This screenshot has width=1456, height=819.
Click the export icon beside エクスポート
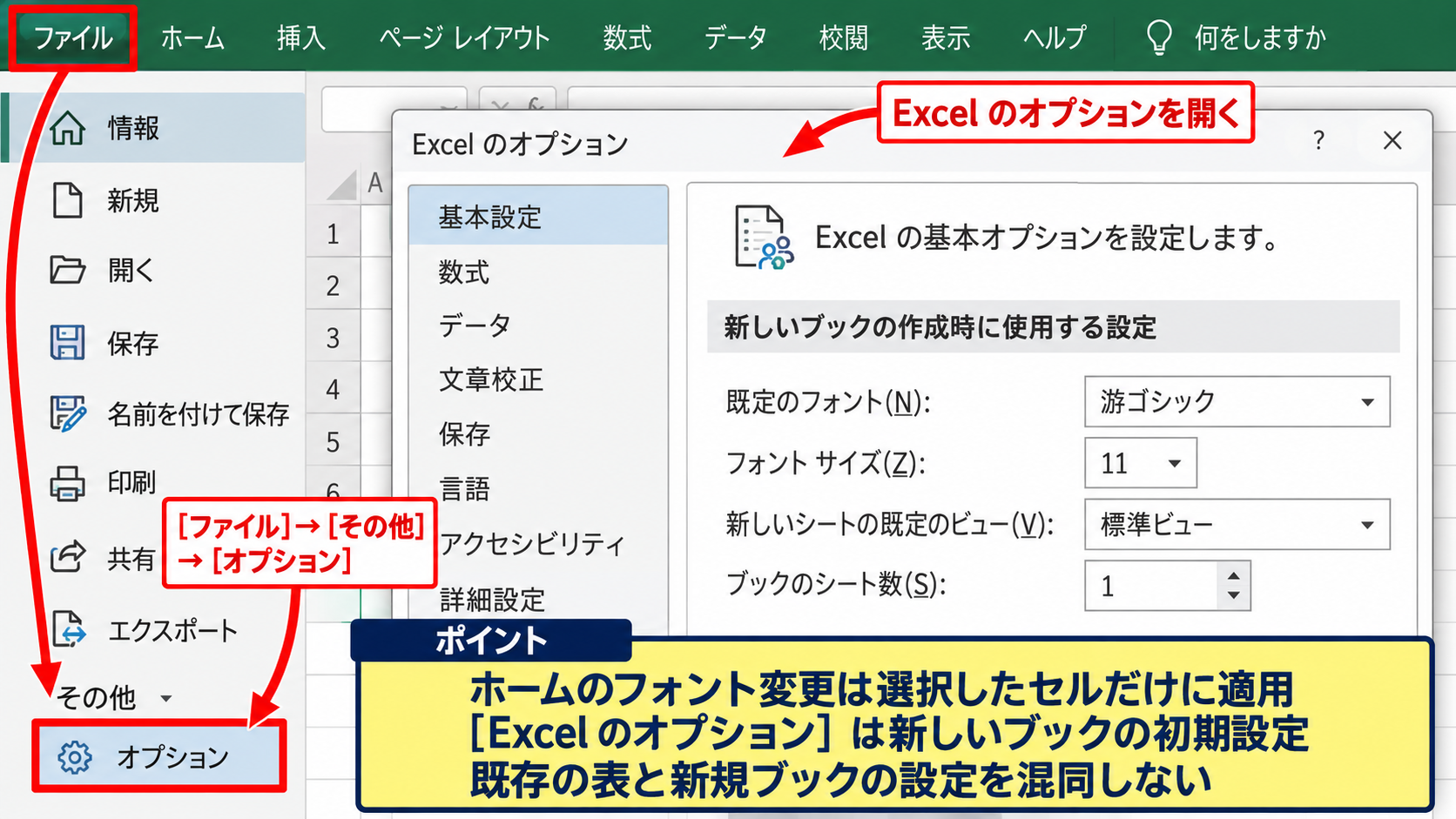[x=69, y=628]
